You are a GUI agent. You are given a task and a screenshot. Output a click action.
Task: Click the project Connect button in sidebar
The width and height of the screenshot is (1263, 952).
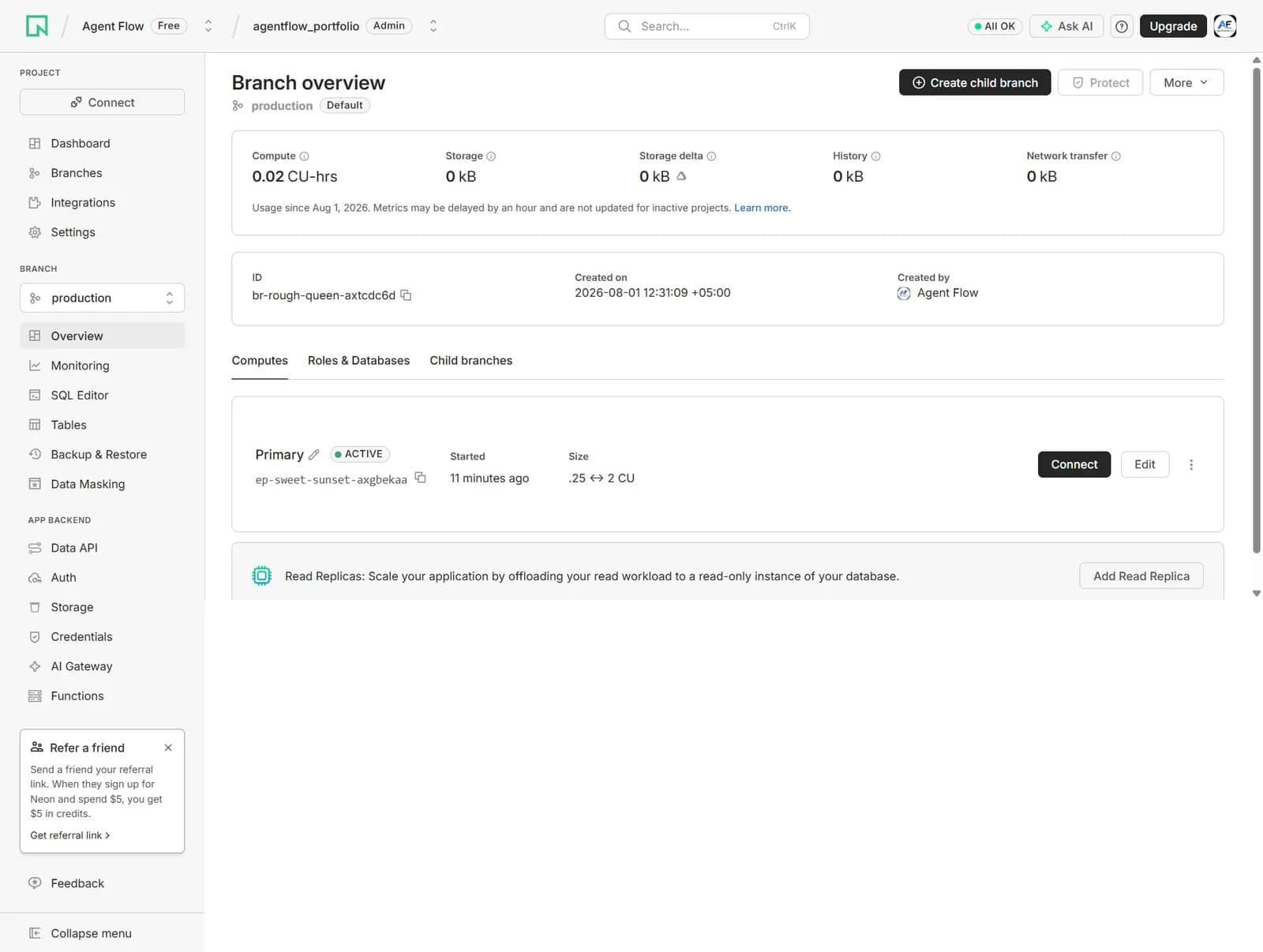pos(103,103)
